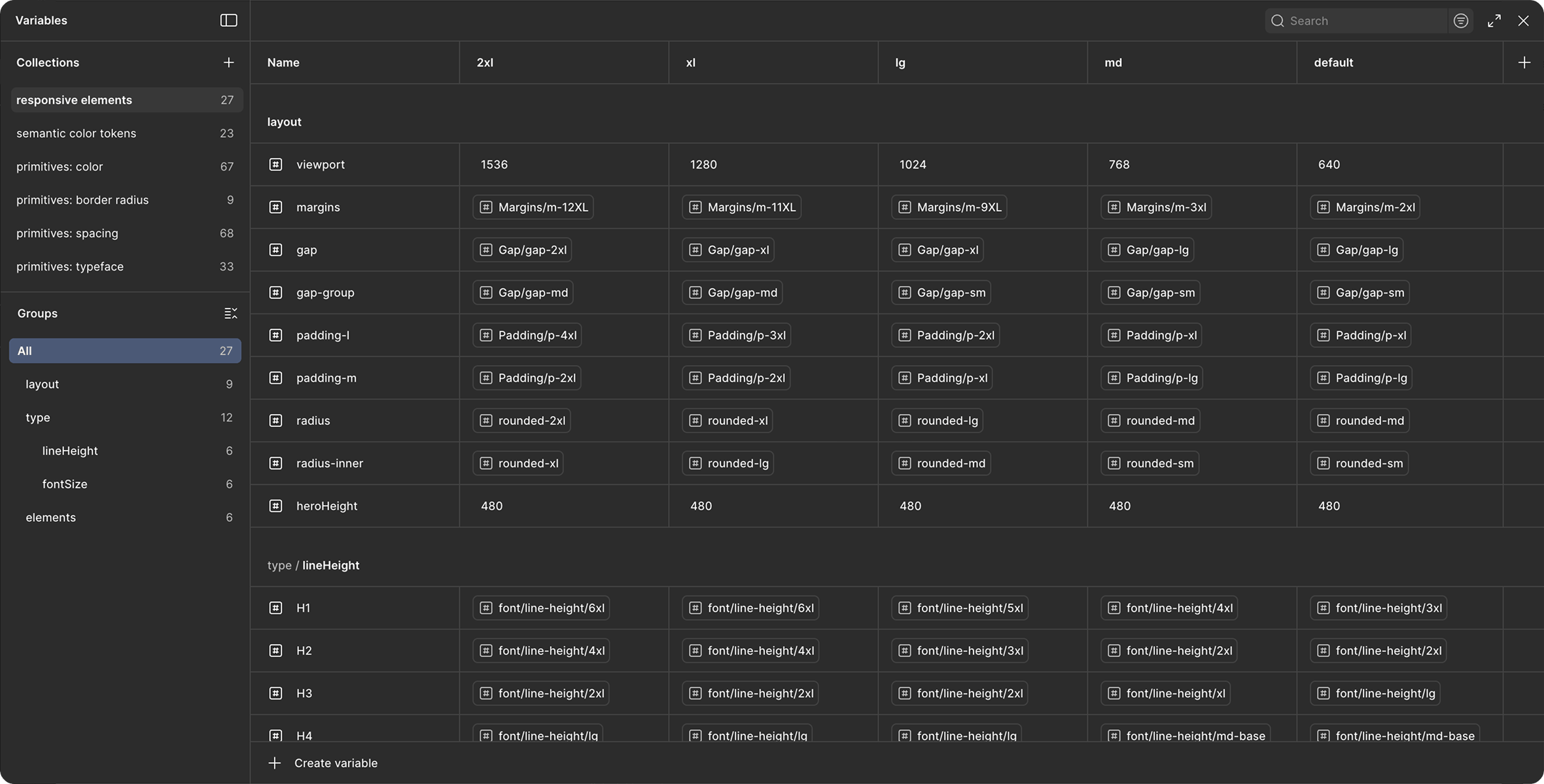Click Create variable button

pos(336,763)
